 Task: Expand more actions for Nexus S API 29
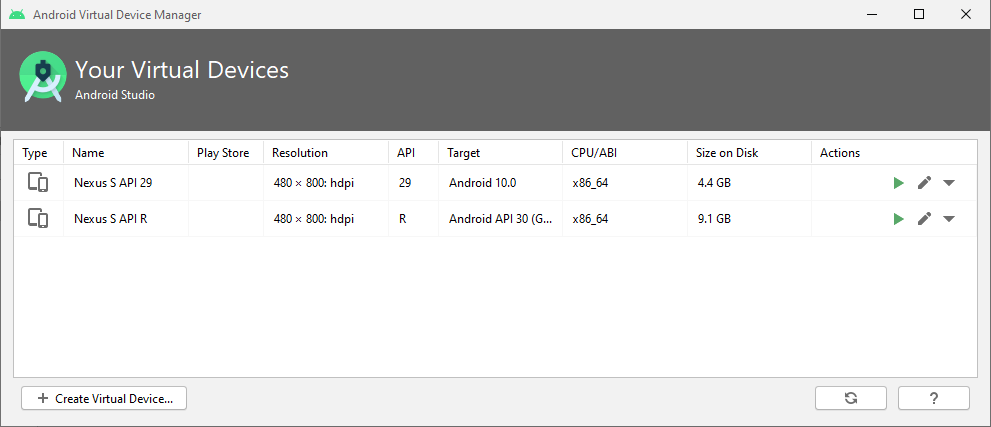click(949, 183)
